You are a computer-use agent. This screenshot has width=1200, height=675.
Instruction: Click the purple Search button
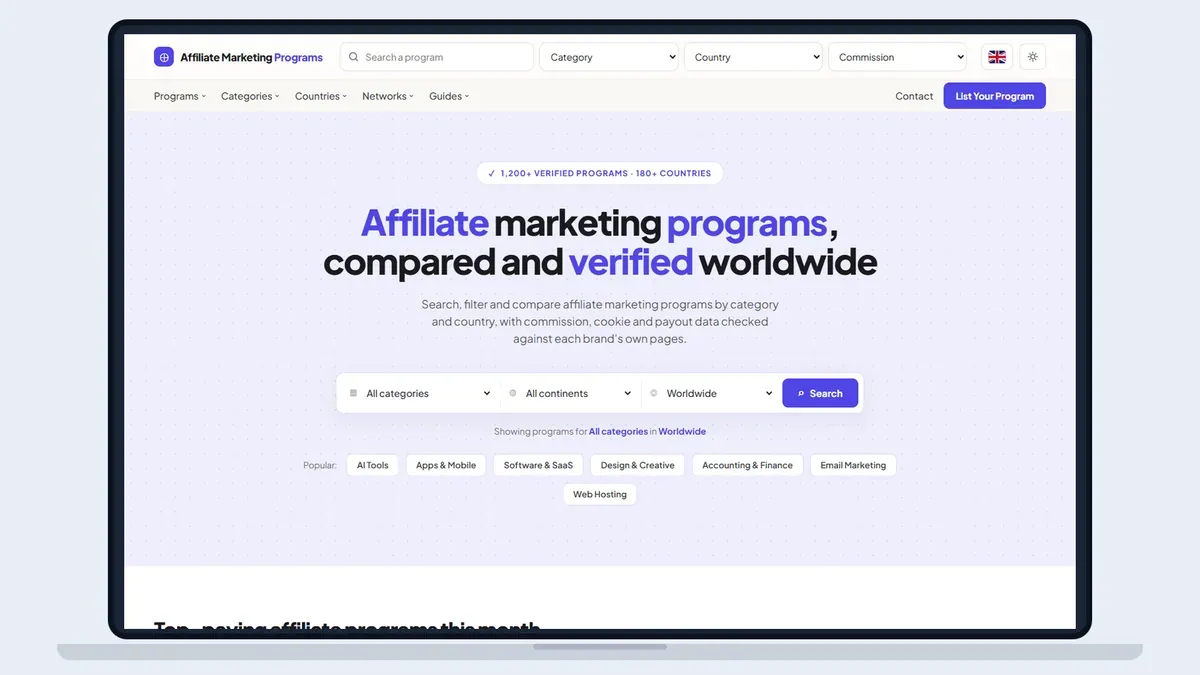tap(820, 393)
